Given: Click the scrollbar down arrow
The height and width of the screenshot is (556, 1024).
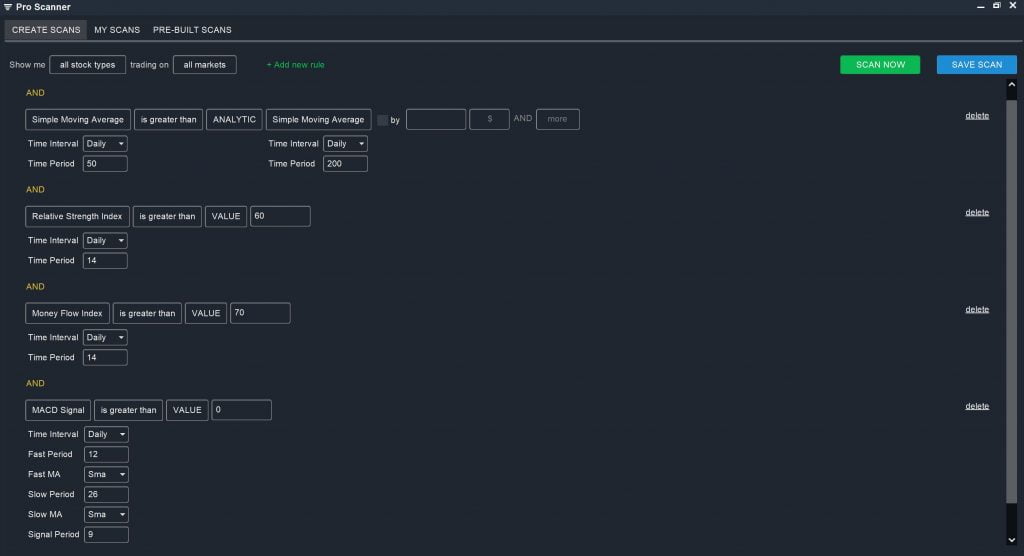Looking at the screenshot, I should click(x=1011, y=541).
